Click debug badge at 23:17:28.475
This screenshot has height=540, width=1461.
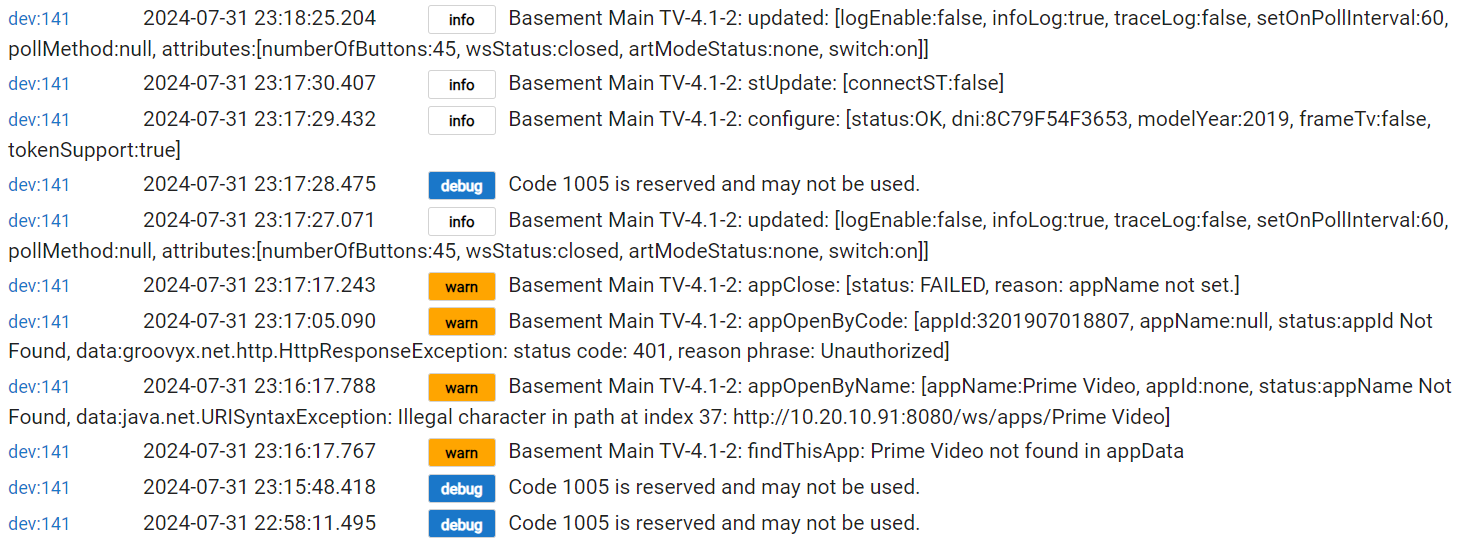point(462,186)
